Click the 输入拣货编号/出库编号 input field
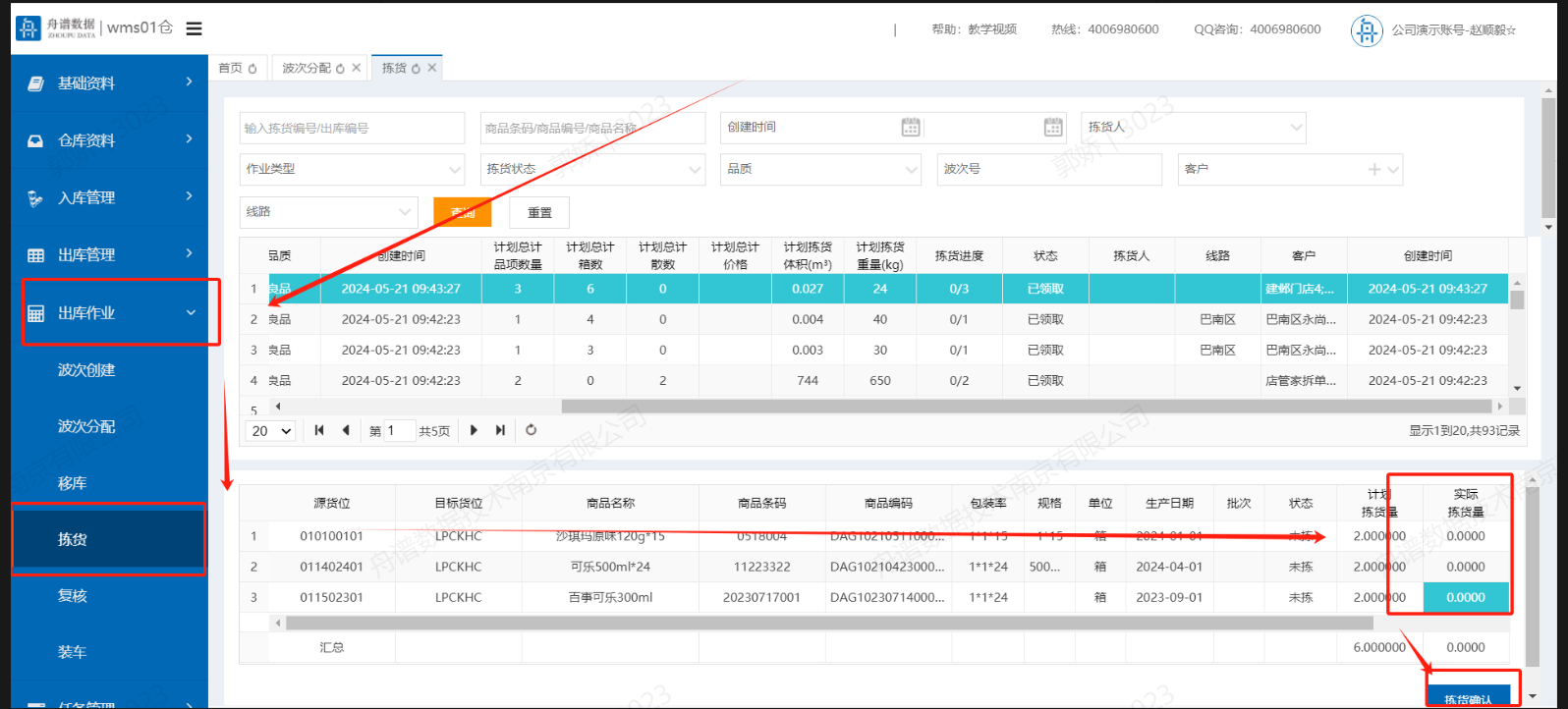This screenshot has width=1568, height=709. tap(352, 128)
